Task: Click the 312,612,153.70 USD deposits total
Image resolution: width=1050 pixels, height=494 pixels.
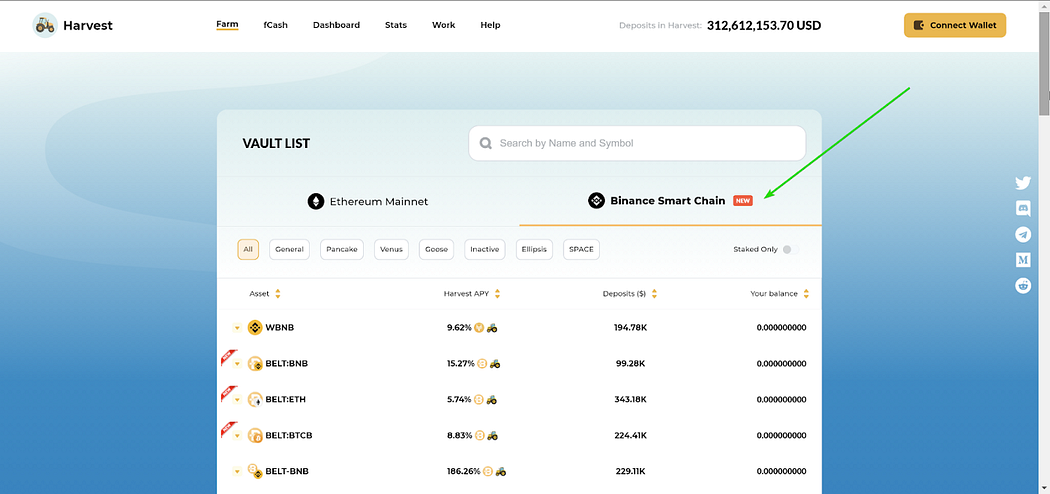Action: (x=764, y=25)
